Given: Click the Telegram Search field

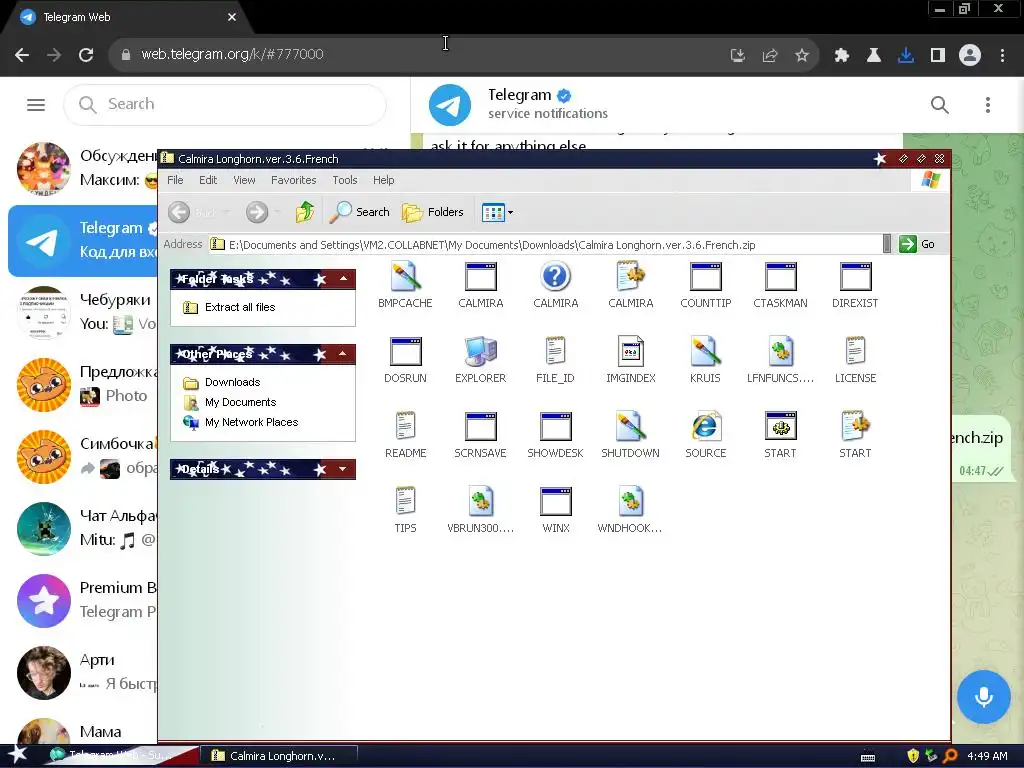Looking at the screenshot, I should click(225, 104).
